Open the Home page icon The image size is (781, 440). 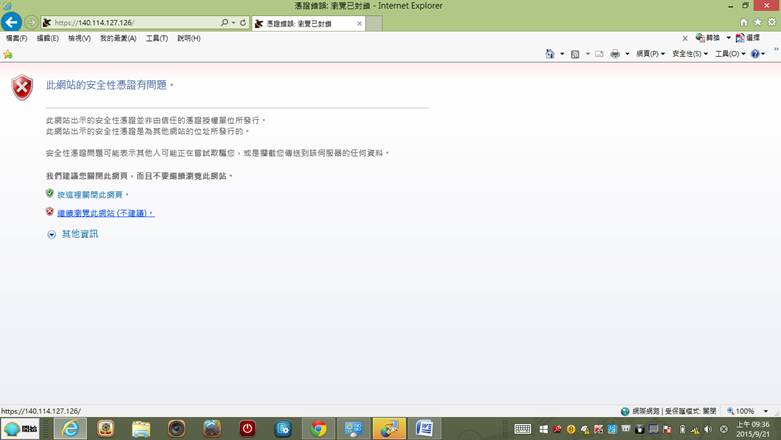(x=743, y=22)
